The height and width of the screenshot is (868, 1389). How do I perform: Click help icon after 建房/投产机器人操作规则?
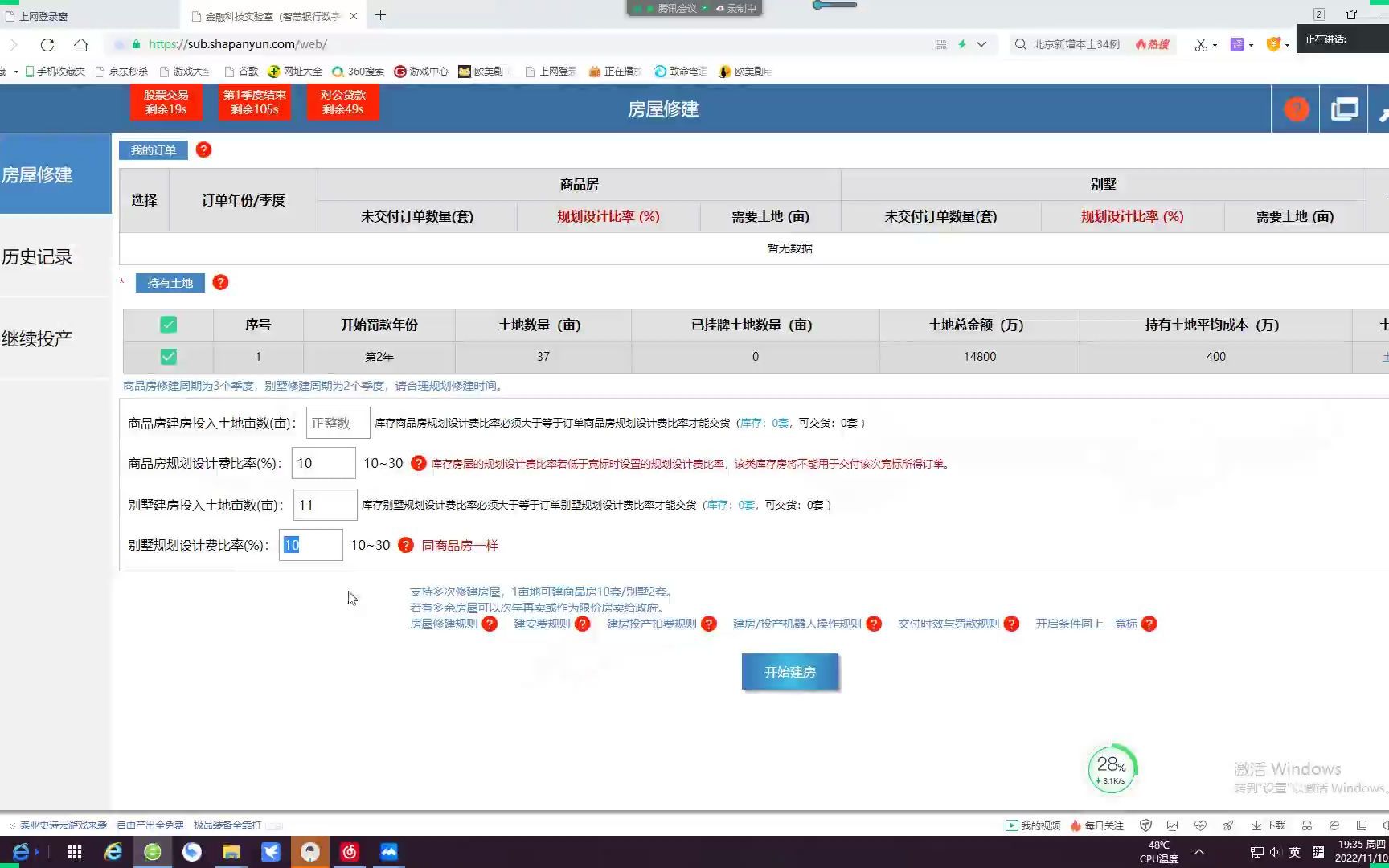click(x=874, y=624)
